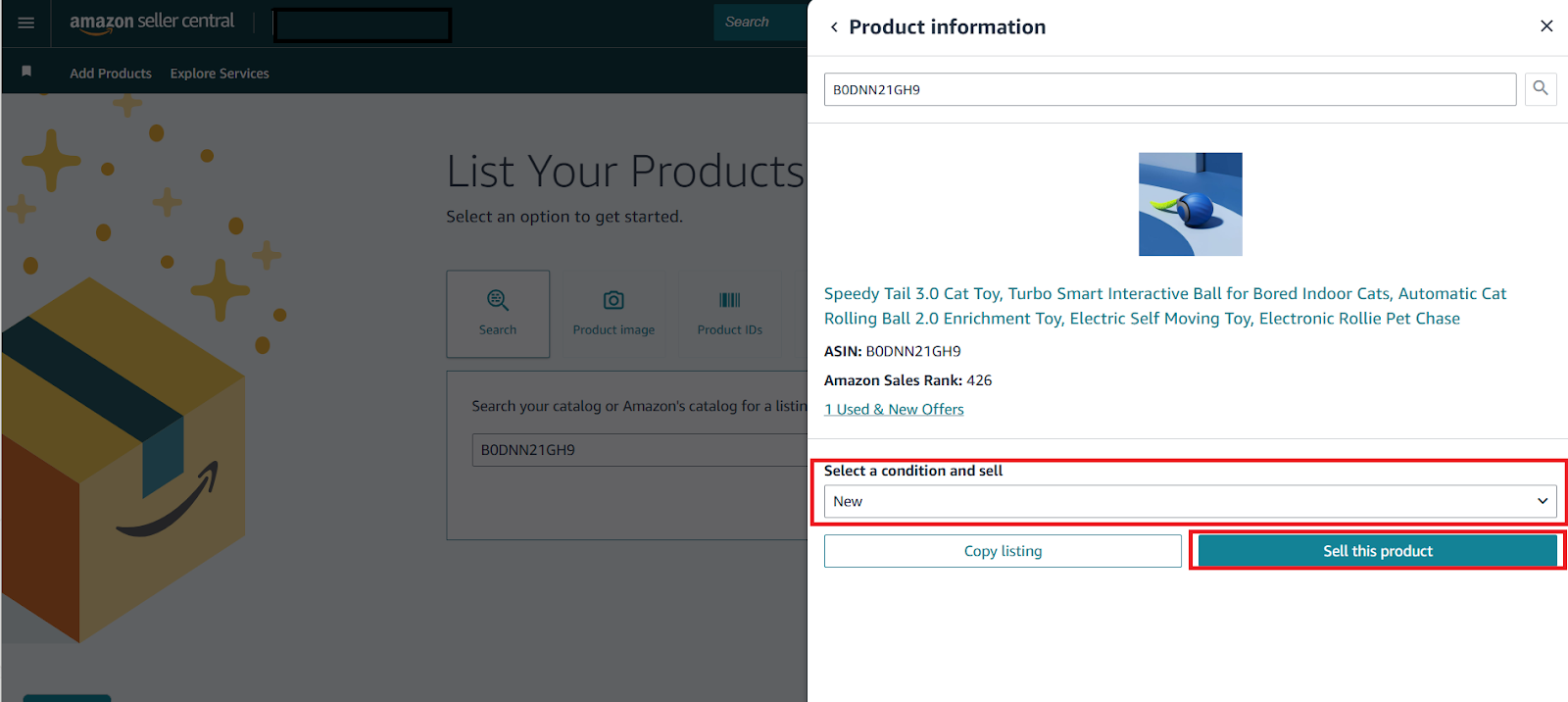Open the Speedy Tail 3.0 Cat Toy title link

(x=1165, y=306)
